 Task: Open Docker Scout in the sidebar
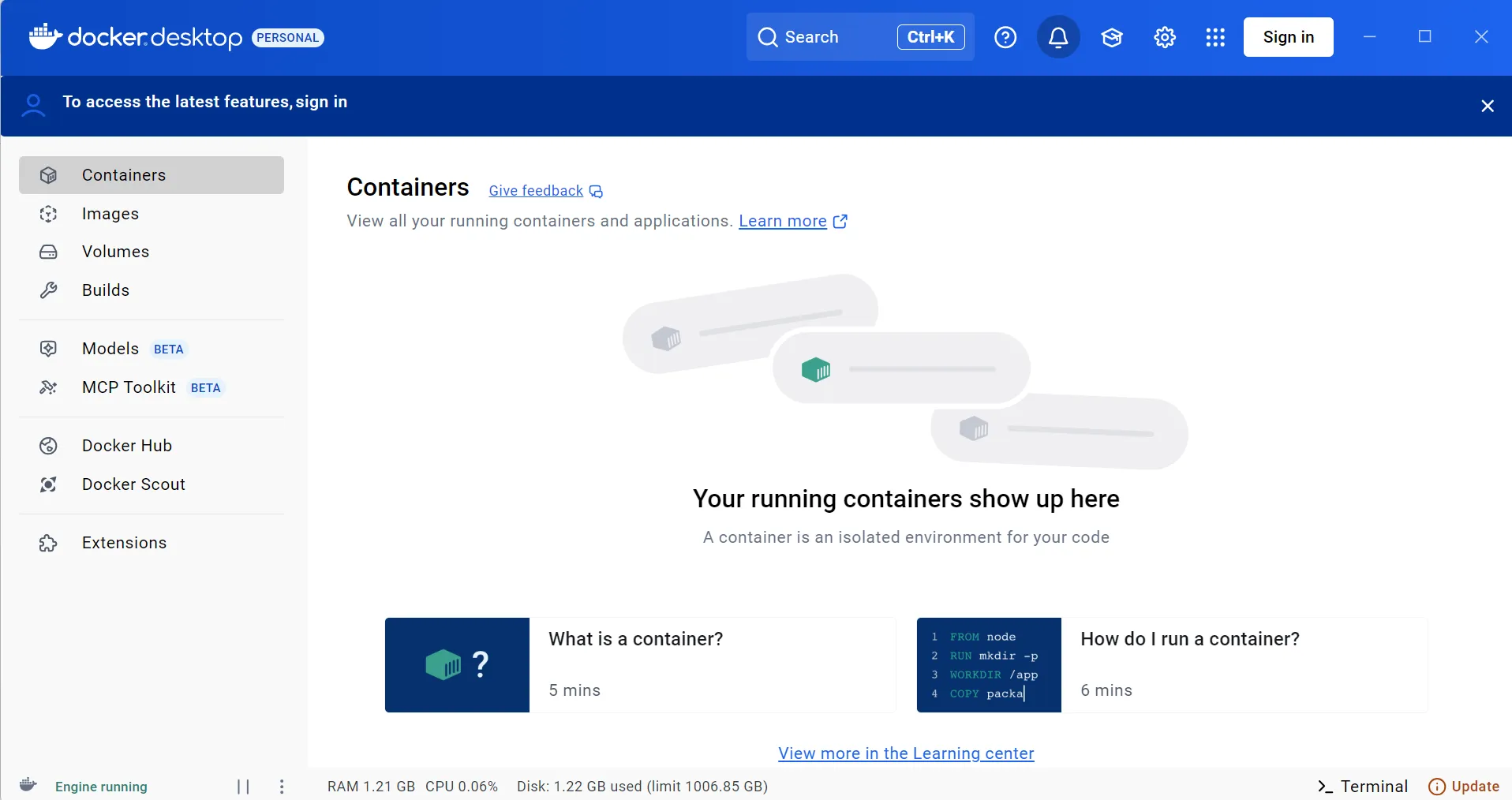click(152, 484)
